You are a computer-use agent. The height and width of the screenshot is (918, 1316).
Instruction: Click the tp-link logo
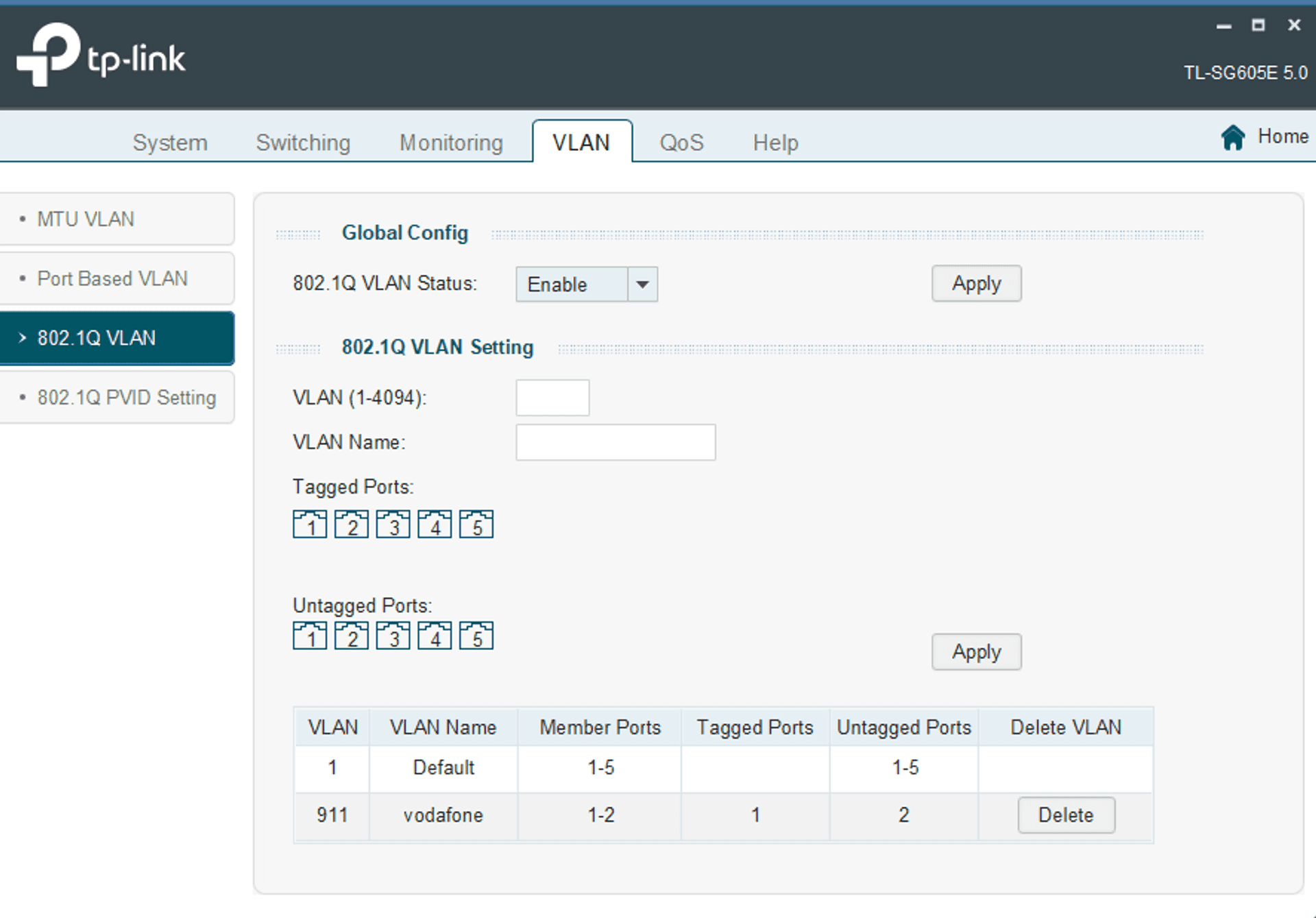[101, 55]
